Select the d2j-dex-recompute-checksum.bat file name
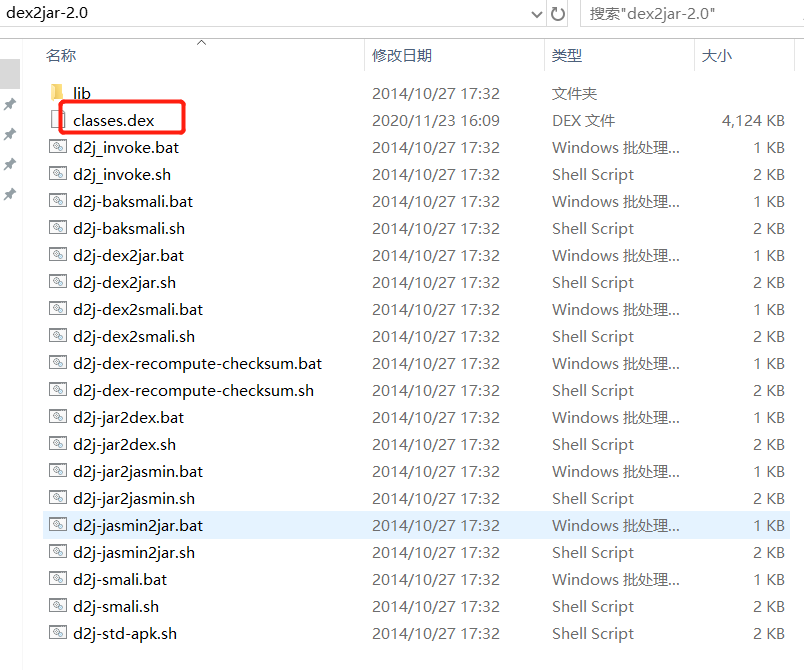This screenshot has height=670, width=804. 197,363
